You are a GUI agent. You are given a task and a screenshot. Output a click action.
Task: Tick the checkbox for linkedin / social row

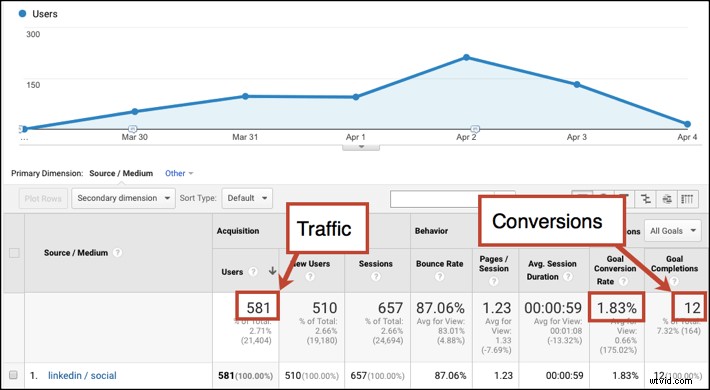[x=14, y=375]
